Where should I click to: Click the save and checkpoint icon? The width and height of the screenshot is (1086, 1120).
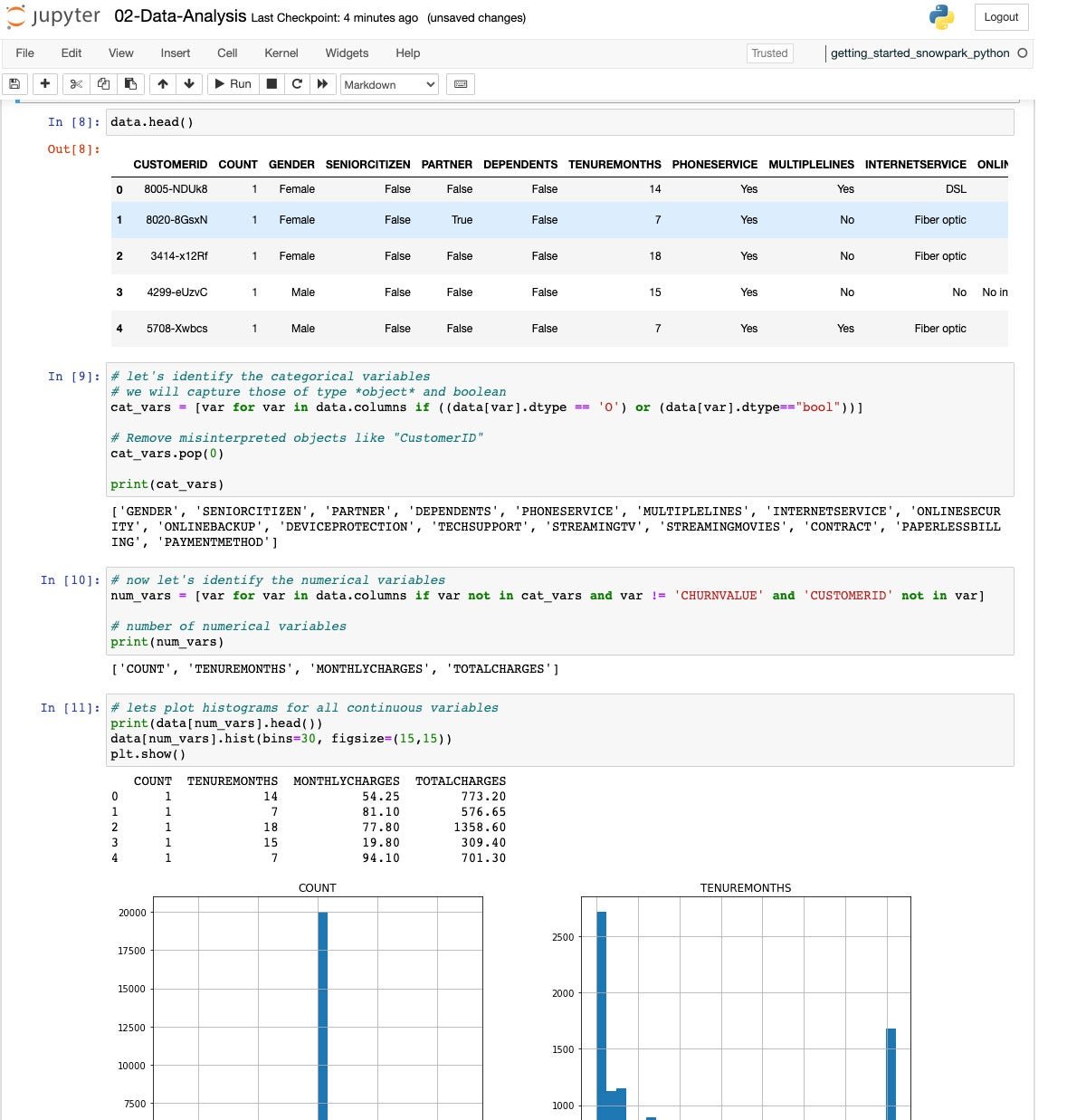(x=14, y=84)
